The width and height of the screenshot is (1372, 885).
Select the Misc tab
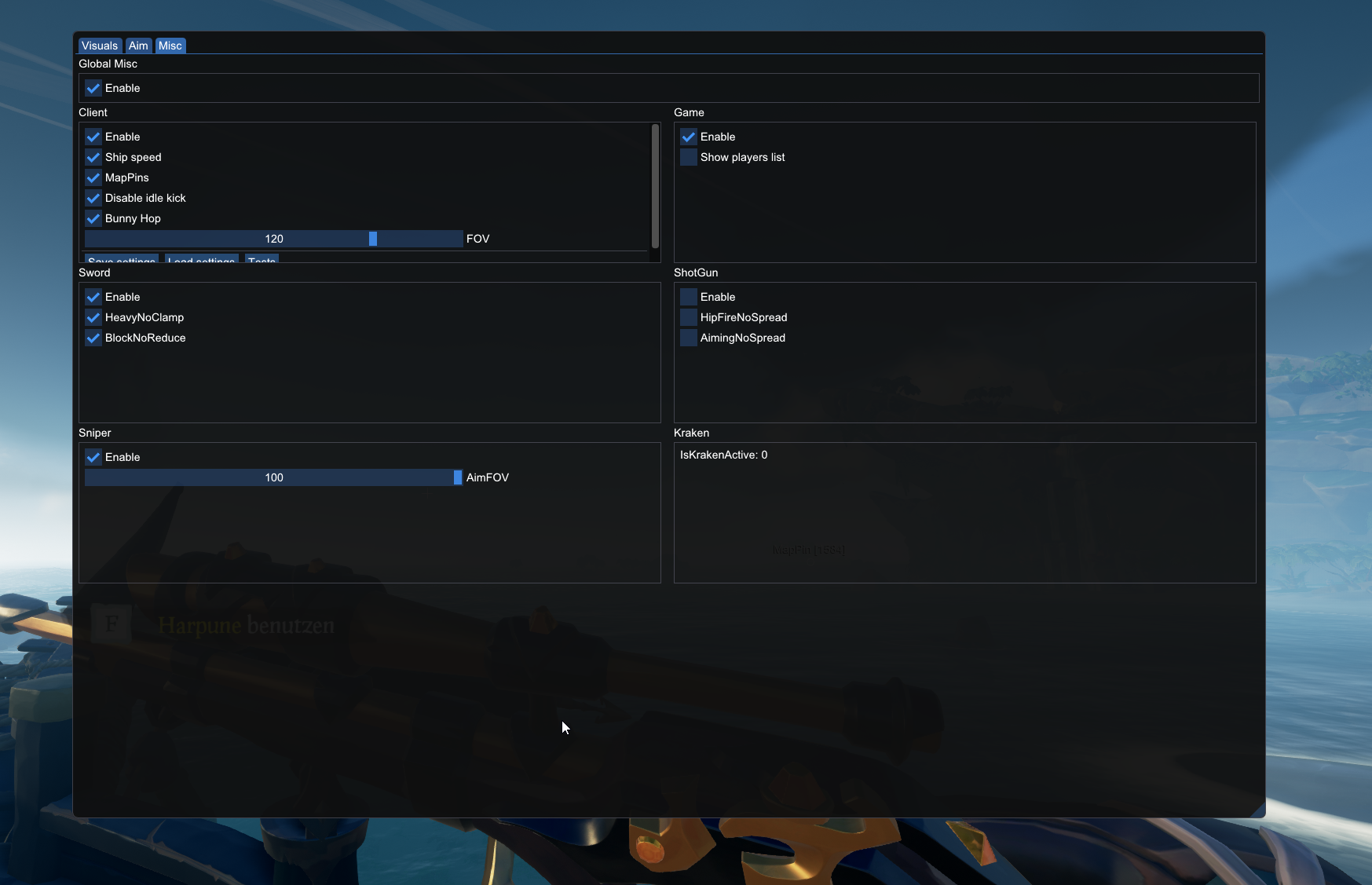point(170,46)
